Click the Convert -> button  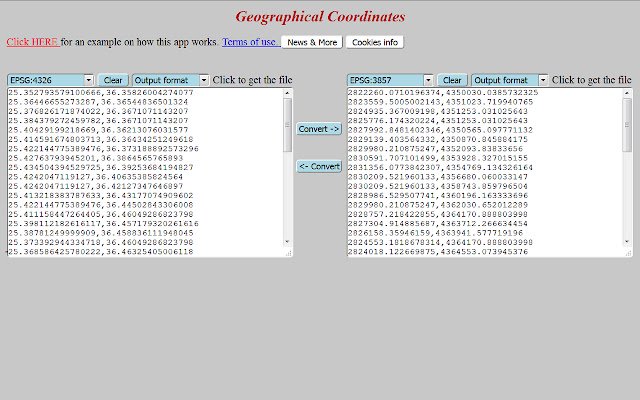point(319,129)
